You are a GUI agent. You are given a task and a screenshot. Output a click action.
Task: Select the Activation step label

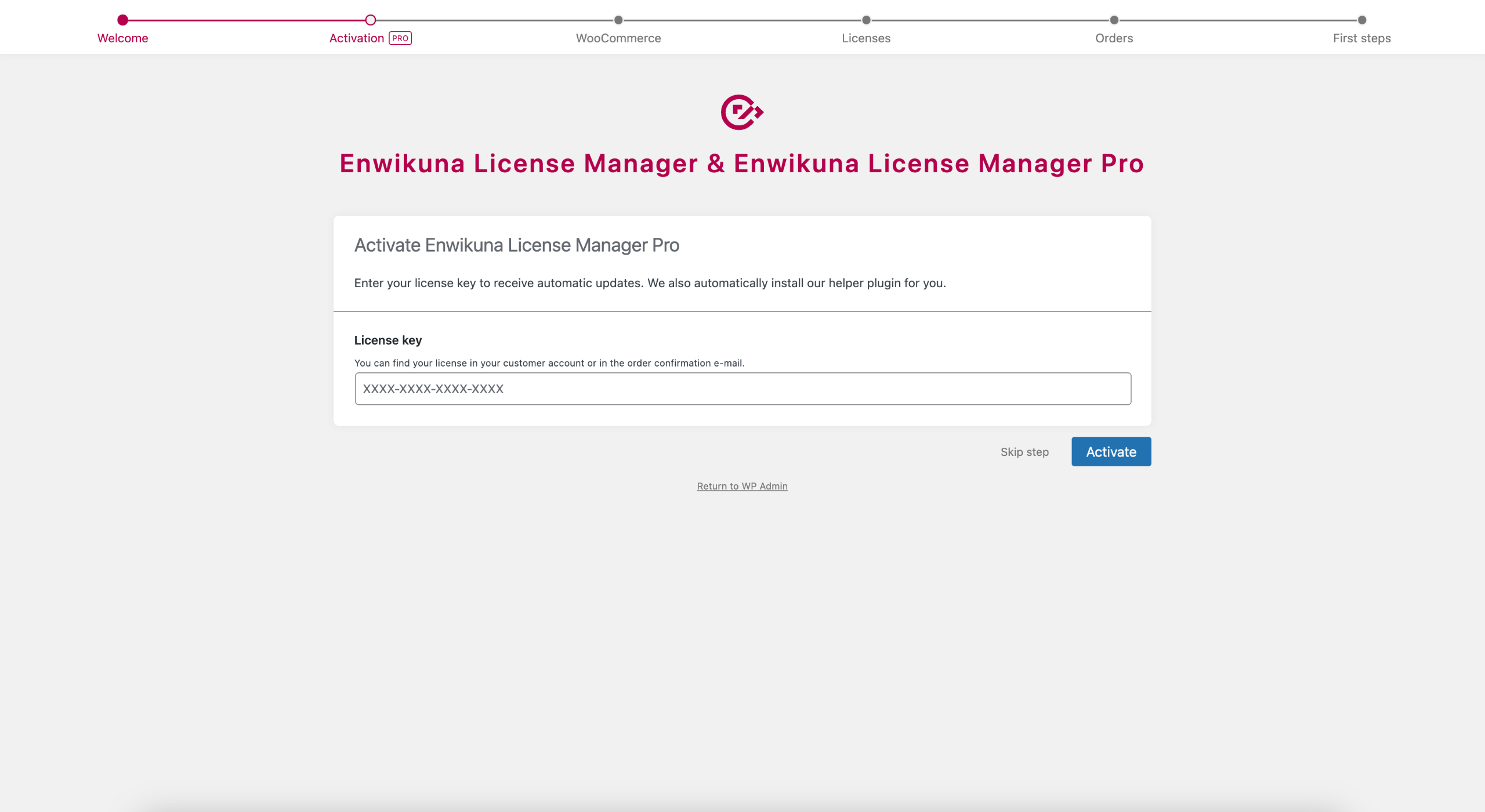(x=357, y=38)
